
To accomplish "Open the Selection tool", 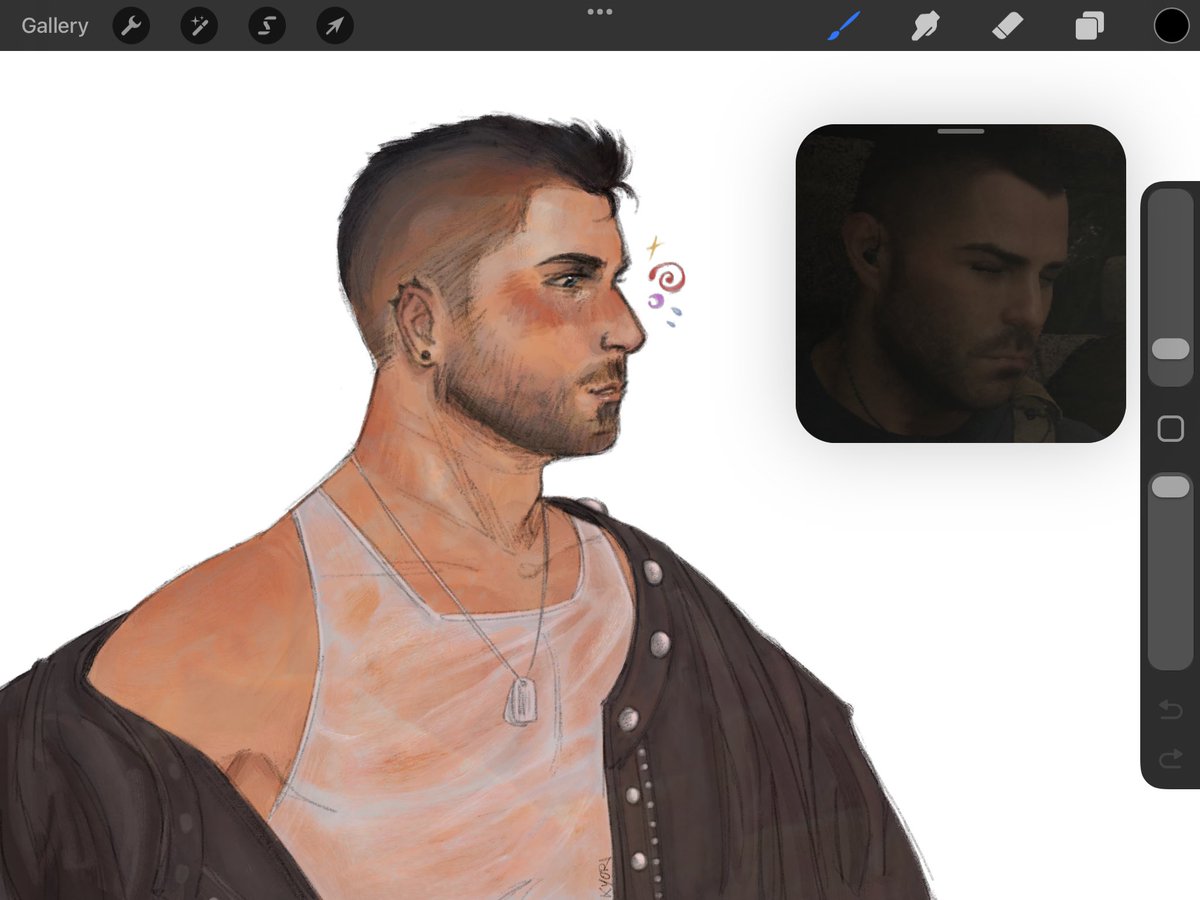I will (x=266, y=26).
